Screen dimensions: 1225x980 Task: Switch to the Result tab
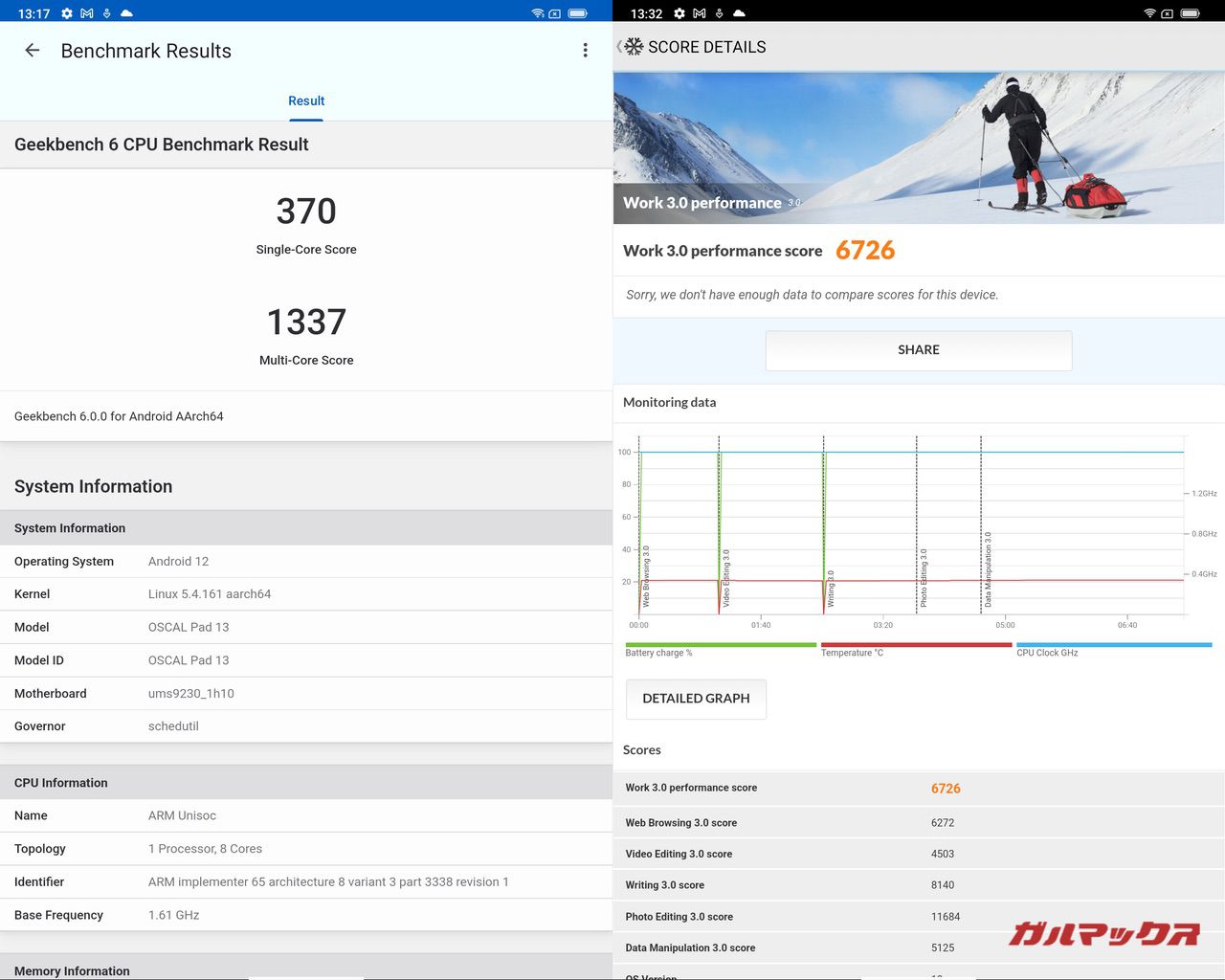coord(306,100)
